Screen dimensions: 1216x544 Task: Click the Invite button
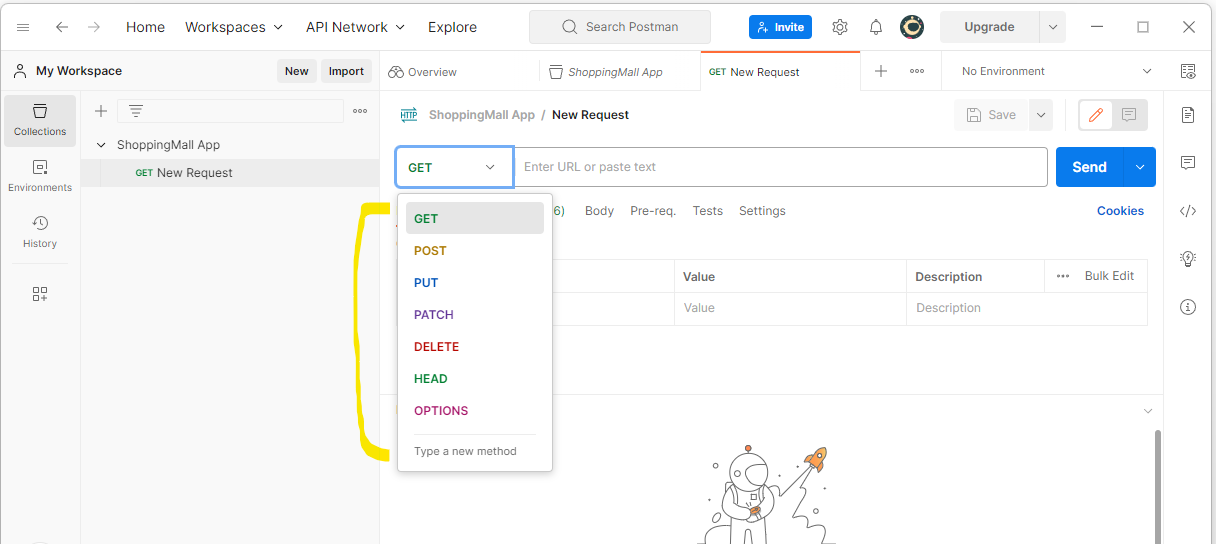tap(780, 27)
